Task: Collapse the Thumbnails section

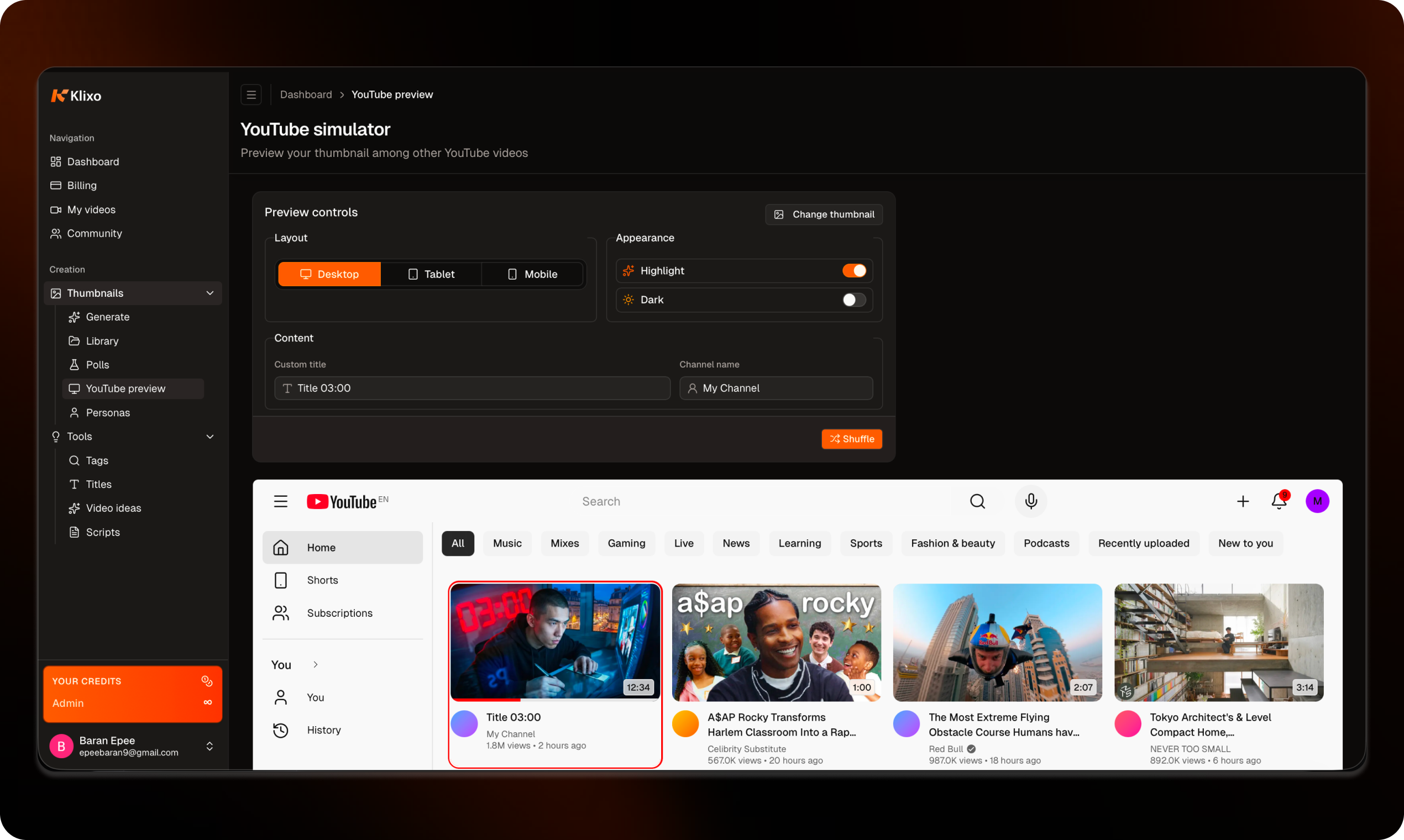Action: [210, 293]
